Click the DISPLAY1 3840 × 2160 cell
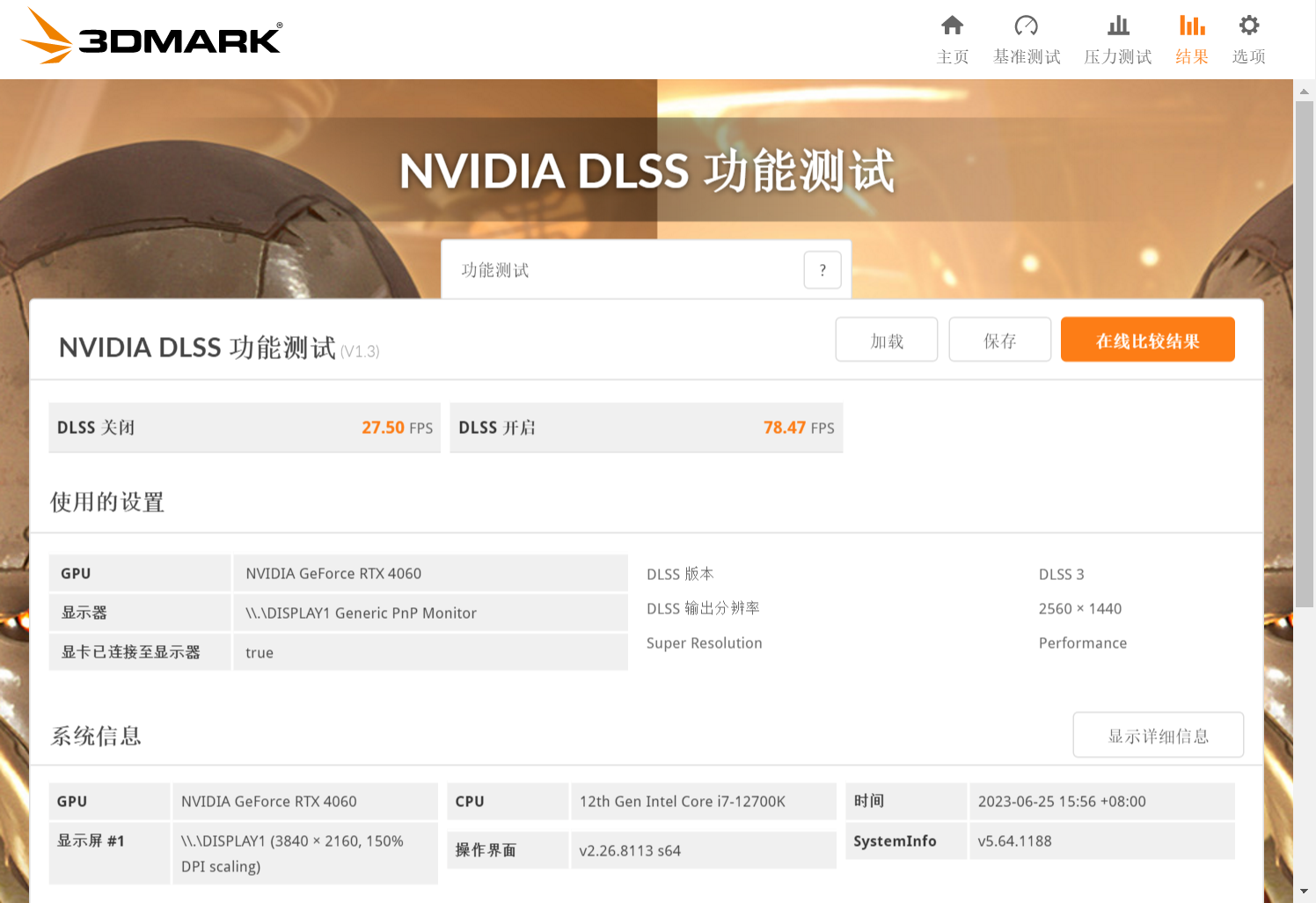1316x903 pixels. [305, 853]
